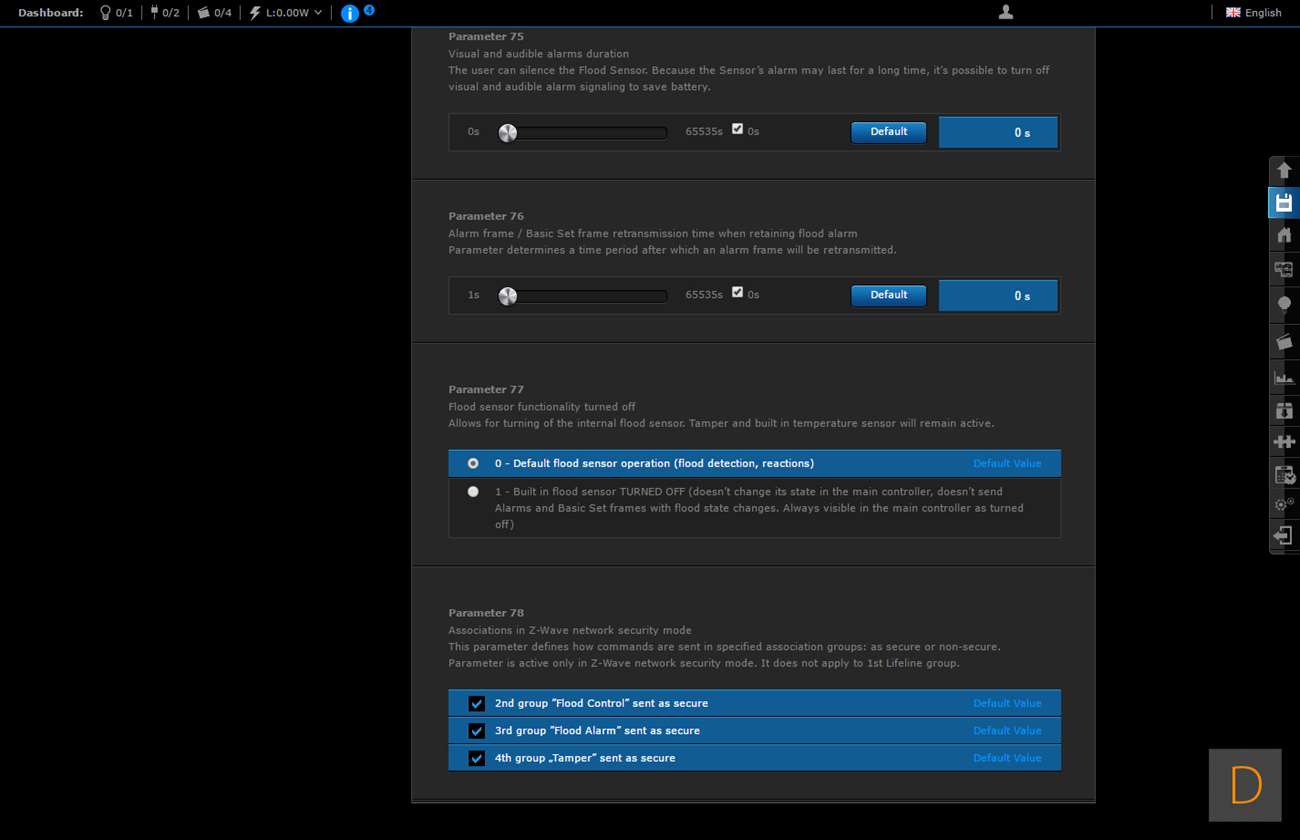
Task: Open the Plugins puzzle piece icon
Action: (1284, 441)
